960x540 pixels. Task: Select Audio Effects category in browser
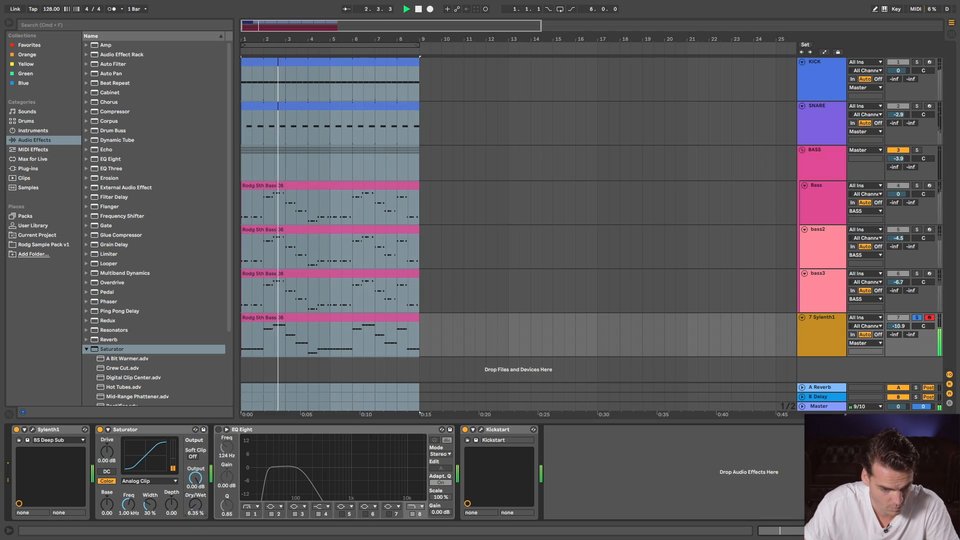43,140
